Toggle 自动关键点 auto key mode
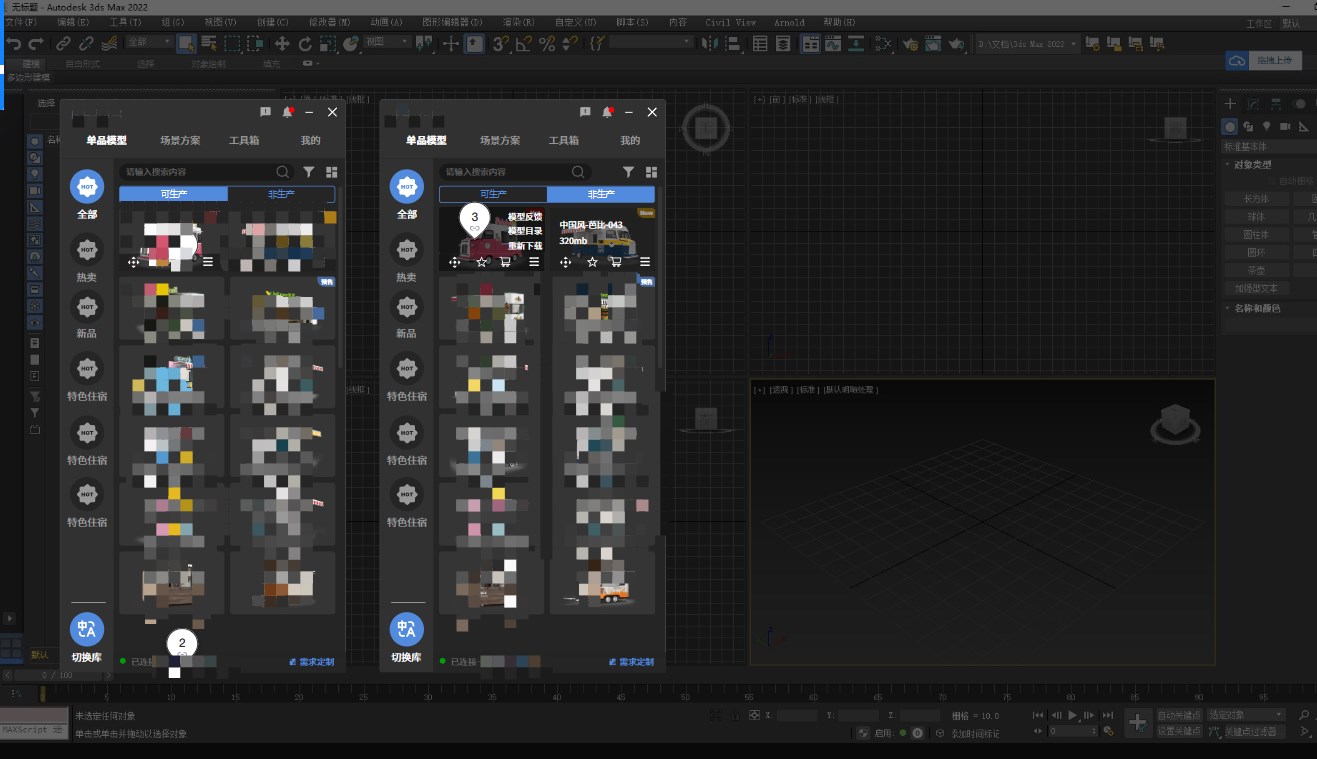Viewport: 1317px width, 759px height. point(1179,715)
